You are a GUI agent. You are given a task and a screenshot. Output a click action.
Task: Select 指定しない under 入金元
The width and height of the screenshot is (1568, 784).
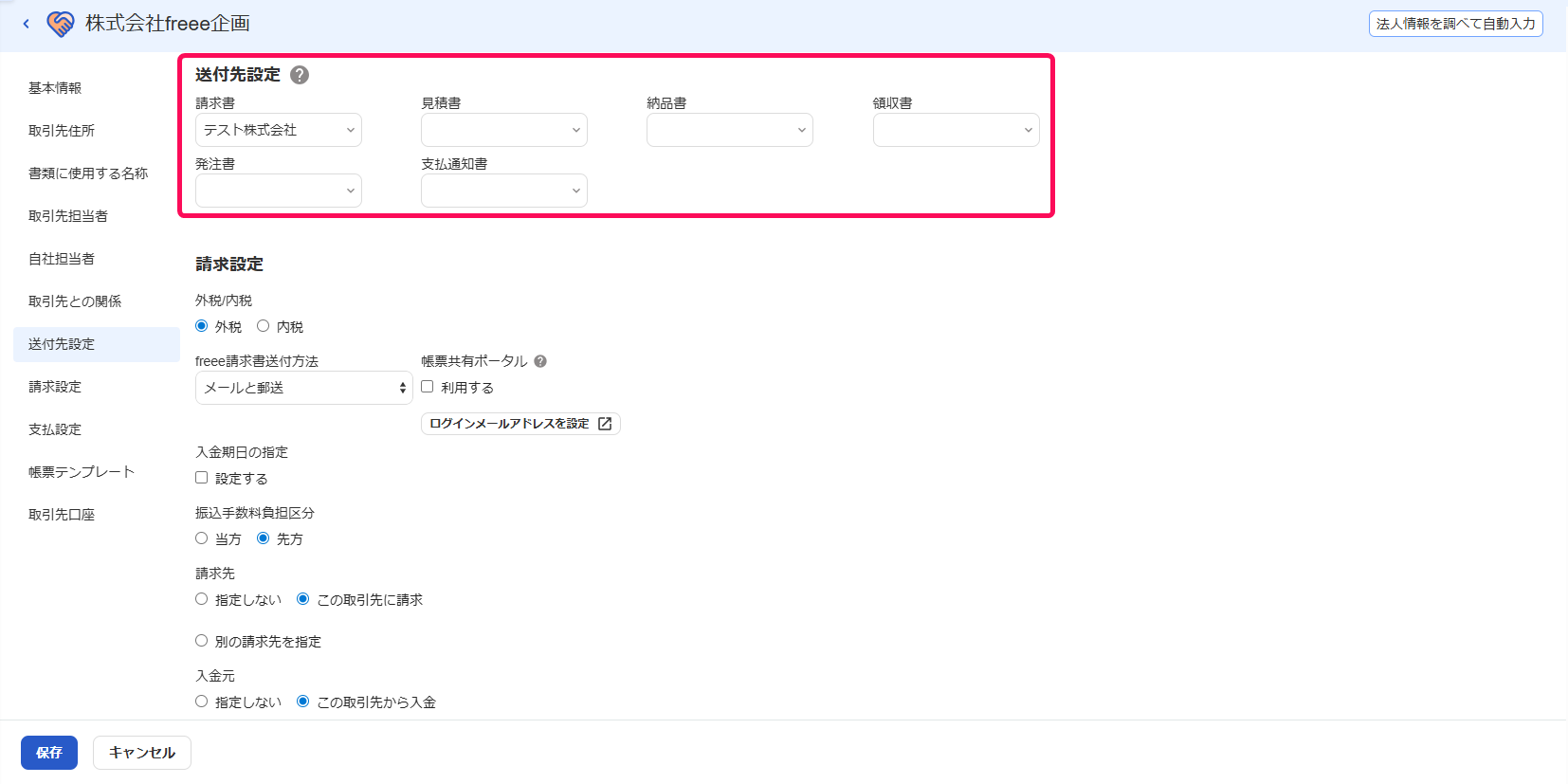point(202,702)
